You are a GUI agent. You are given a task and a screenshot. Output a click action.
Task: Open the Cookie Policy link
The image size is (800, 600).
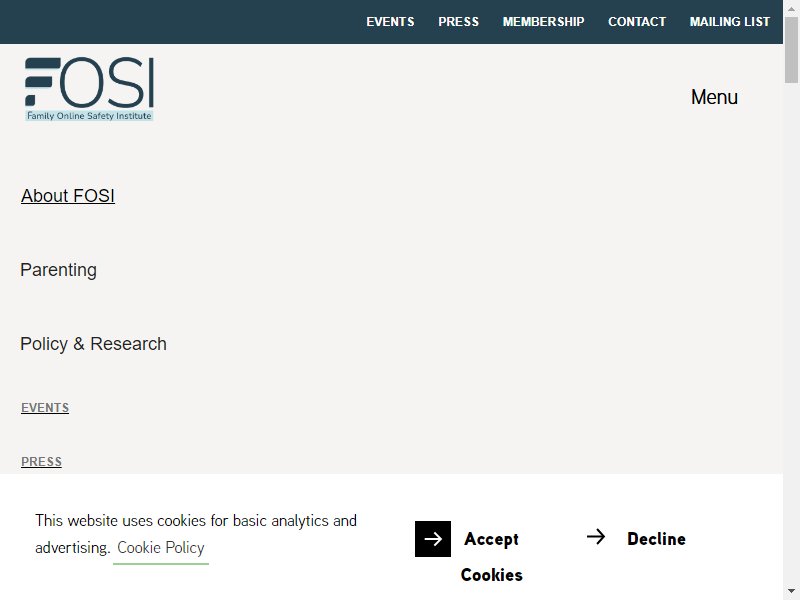161,547
